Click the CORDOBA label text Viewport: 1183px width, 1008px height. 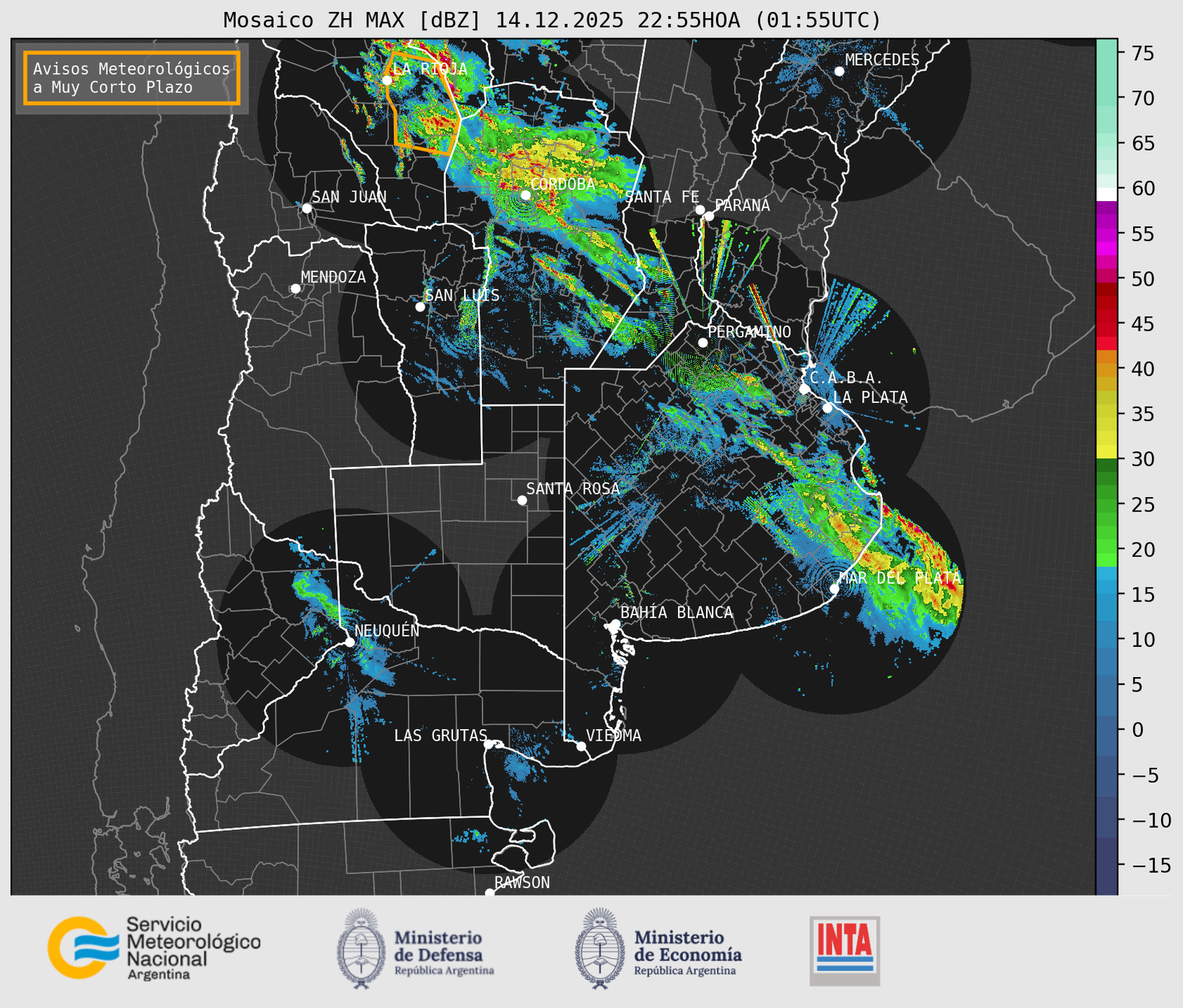(x=563, y=184)
